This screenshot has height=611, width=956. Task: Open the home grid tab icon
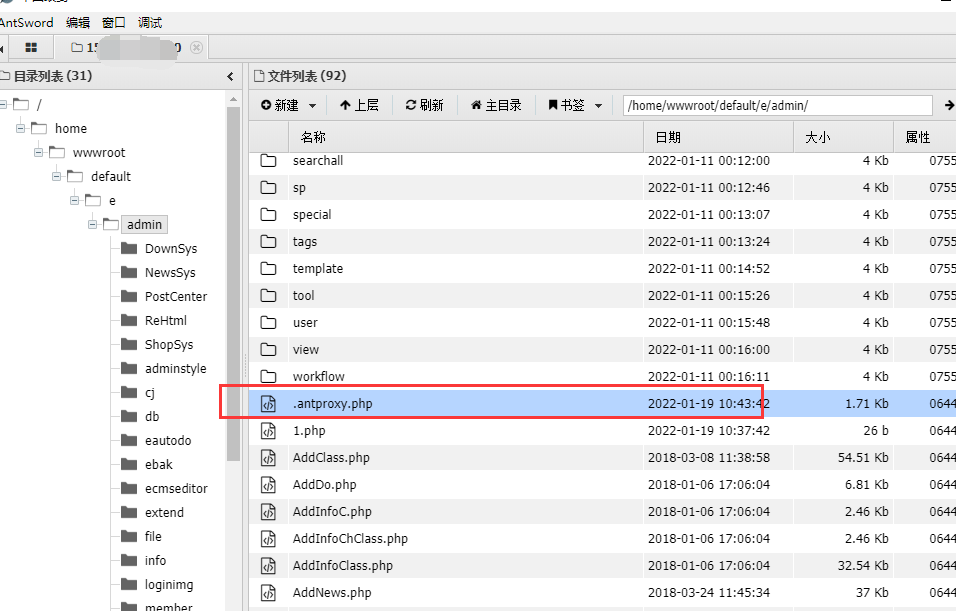[31, 48]
